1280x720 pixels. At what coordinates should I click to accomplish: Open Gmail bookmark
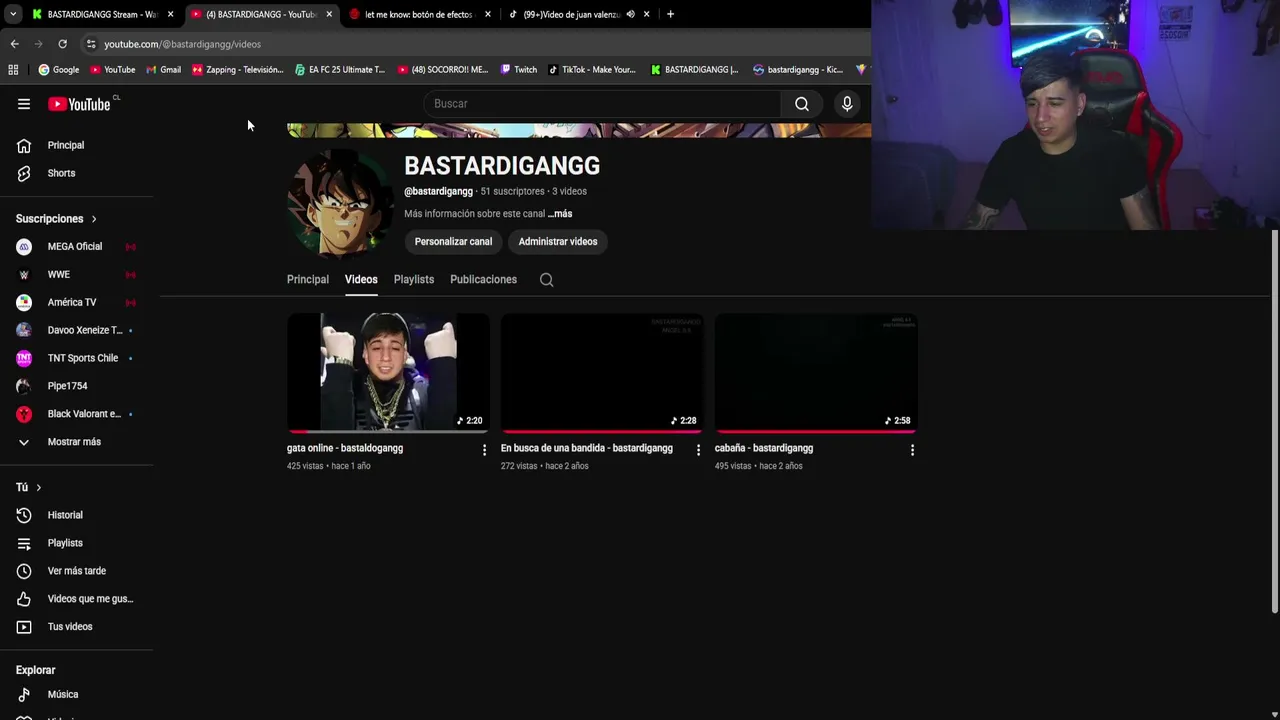(163, 70)
